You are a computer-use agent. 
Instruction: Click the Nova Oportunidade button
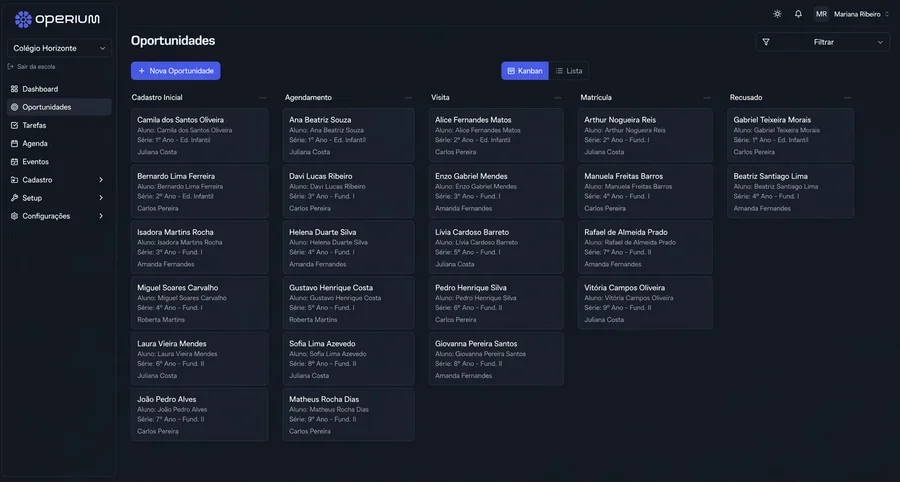pos(176,71)
